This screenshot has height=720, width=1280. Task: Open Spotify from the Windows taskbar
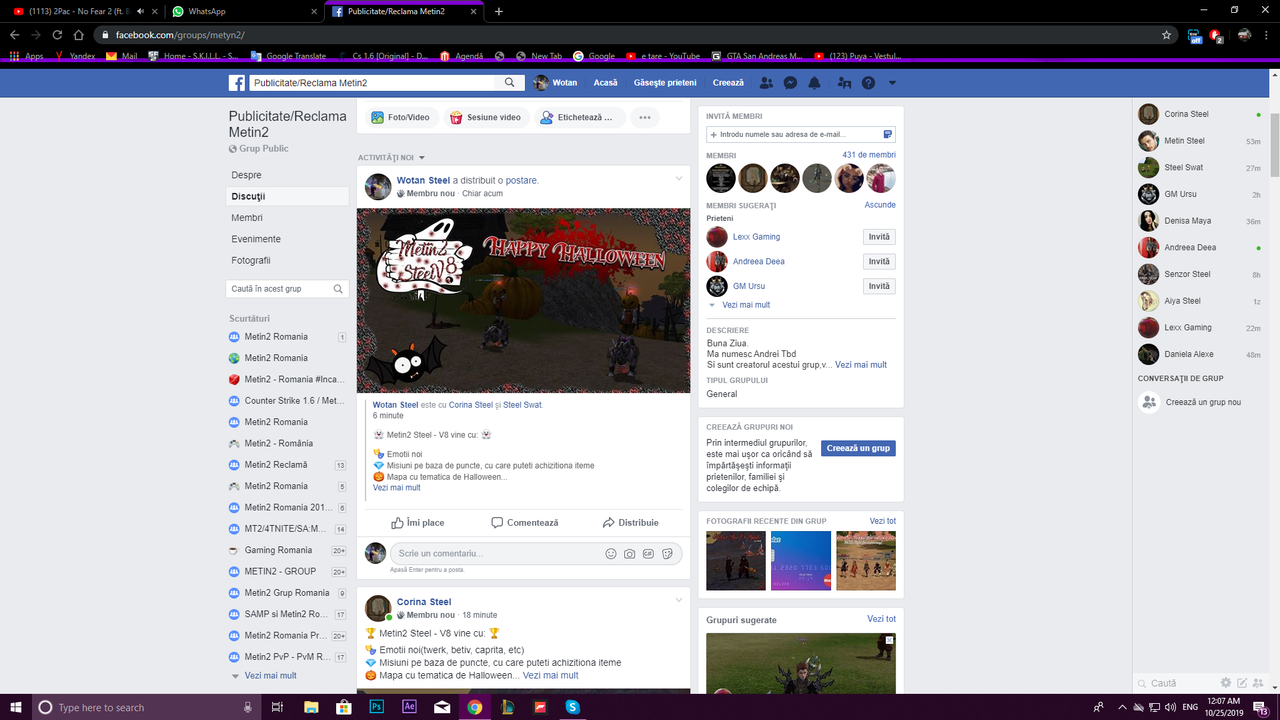[x=572, y=707]
